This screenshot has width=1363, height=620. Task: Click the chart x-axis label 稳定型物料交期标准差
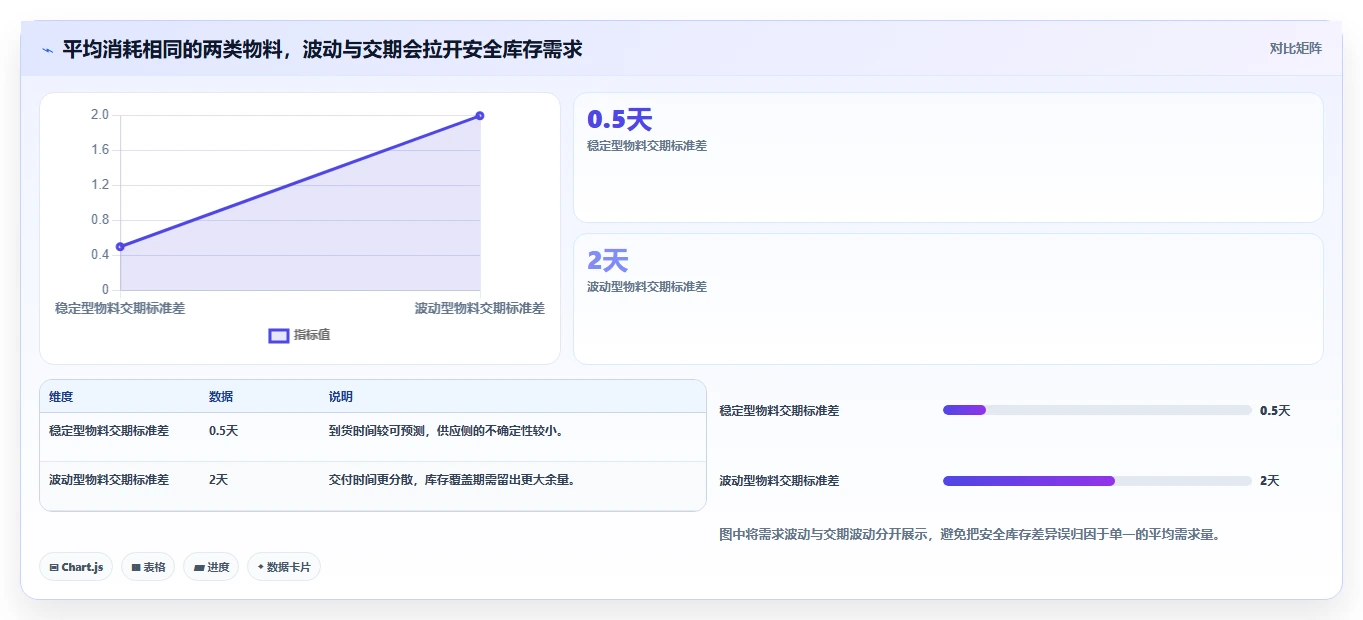(120, 308)
